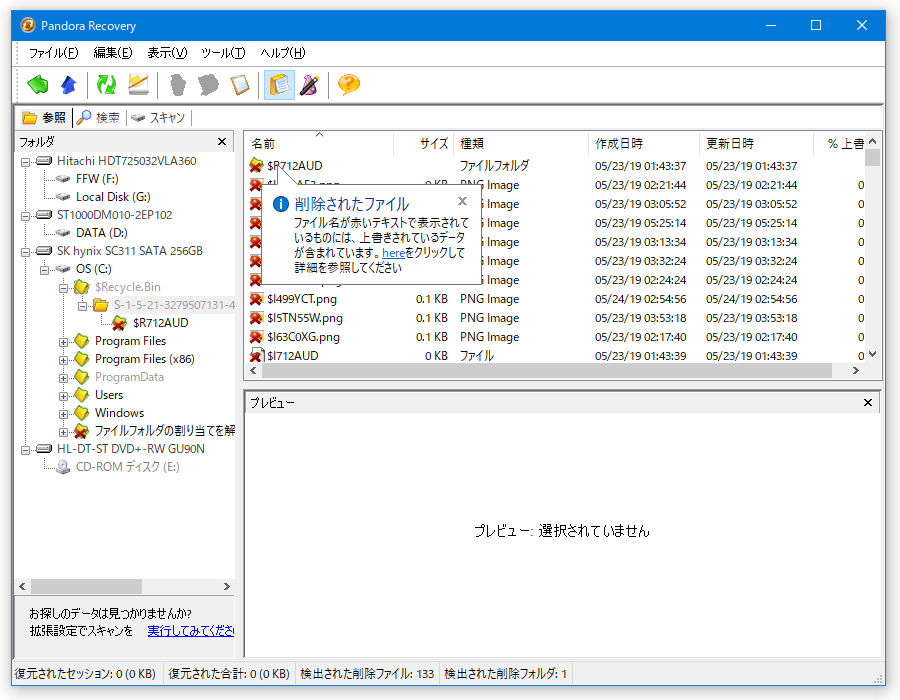The width and height of the screenshot is (900, 700).
Task: Click the green Refresh arrows icon
Action: pos(106,85)
